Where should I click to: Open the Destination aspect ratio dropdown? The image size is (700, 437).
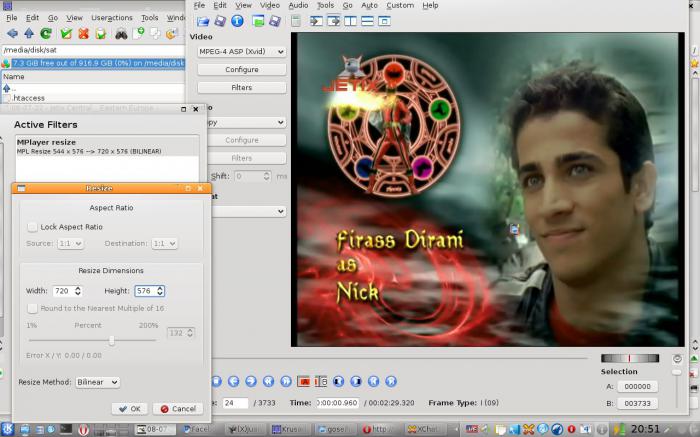click(164, 243)
